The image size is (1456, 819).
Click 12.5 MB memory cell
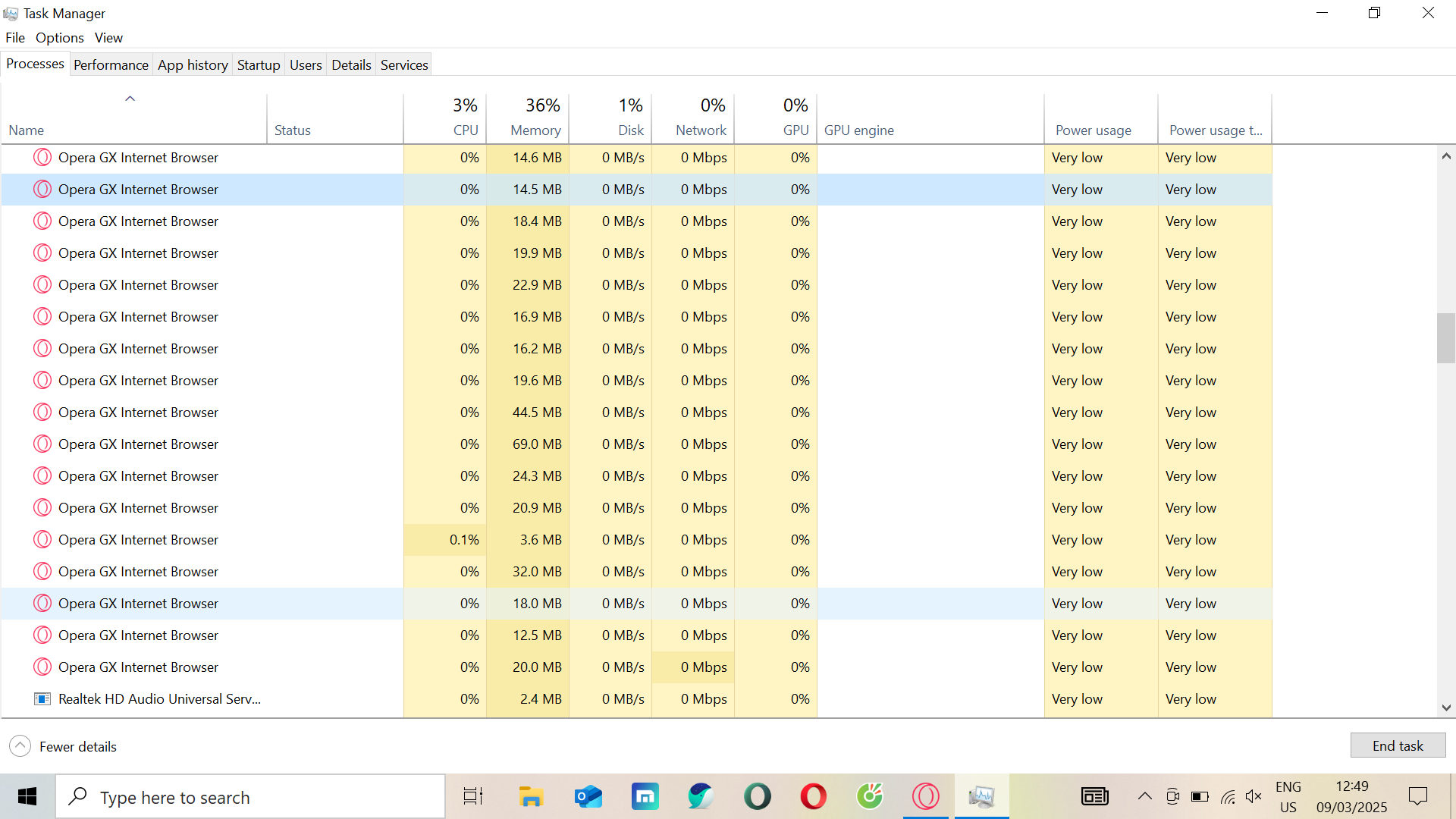click(x=528, y=635)
